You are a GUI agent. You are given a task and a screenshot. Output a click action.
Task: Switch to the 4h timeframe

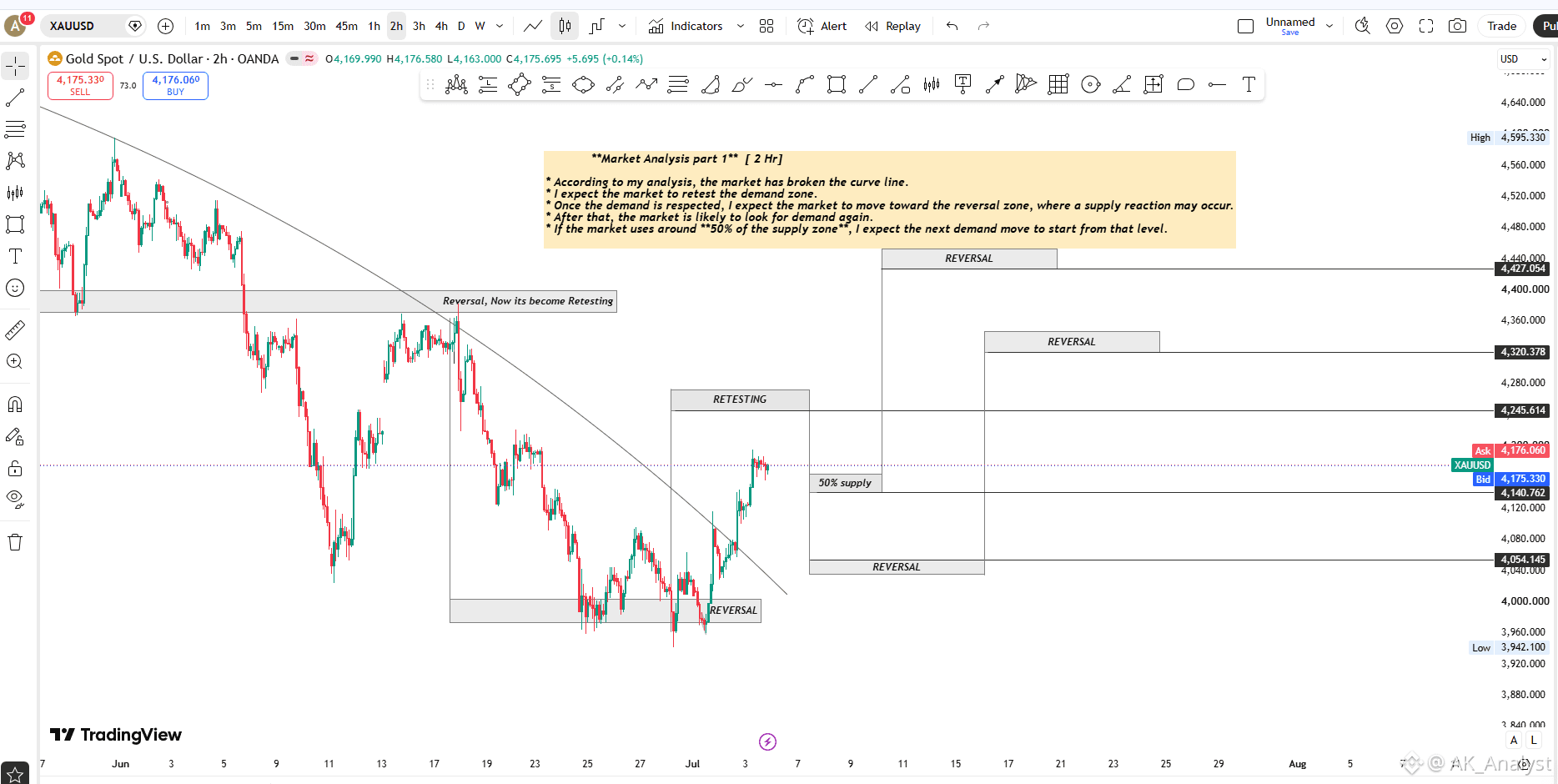pos(441,26)
